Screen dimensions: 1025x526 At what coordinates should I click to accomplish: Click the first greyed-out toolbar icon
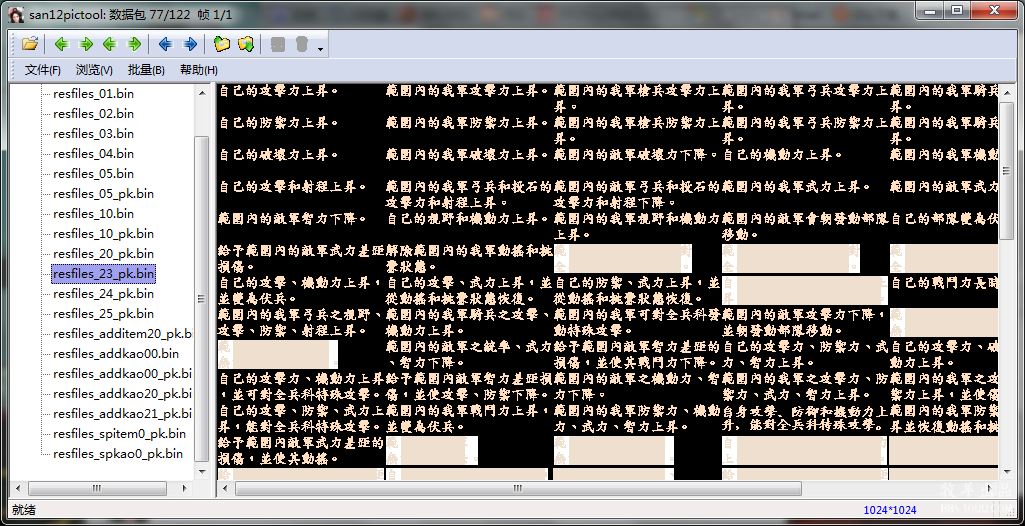coord(278,44)
